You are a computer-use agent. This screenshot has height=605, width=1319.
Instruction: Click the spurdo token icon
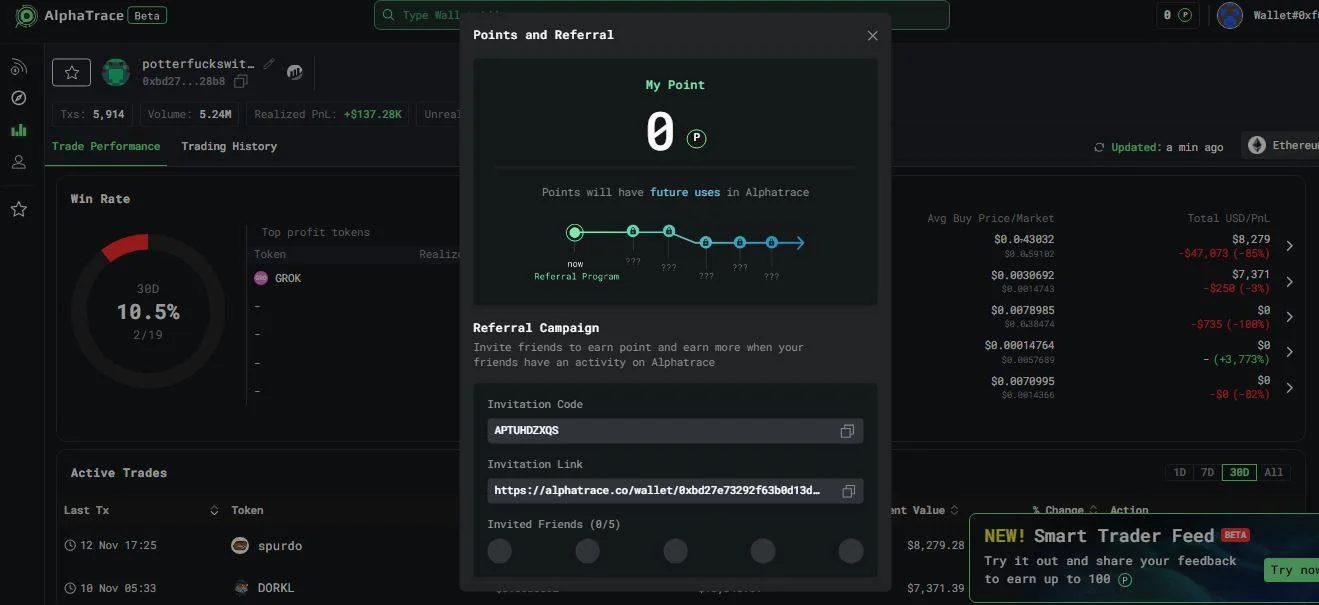240,545
